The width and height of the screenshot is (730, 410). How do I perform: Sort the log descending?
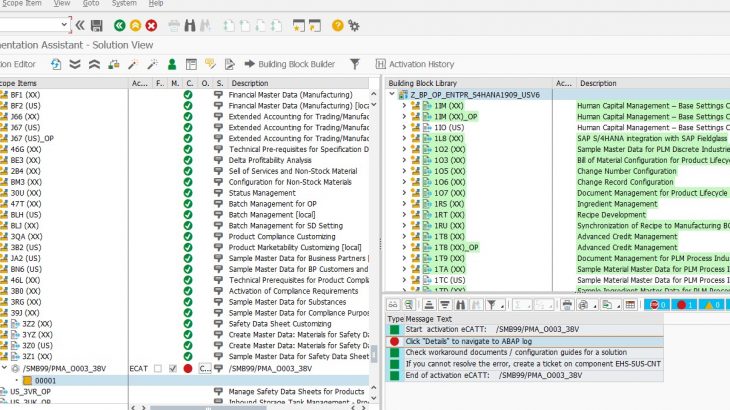click(445, 305)
